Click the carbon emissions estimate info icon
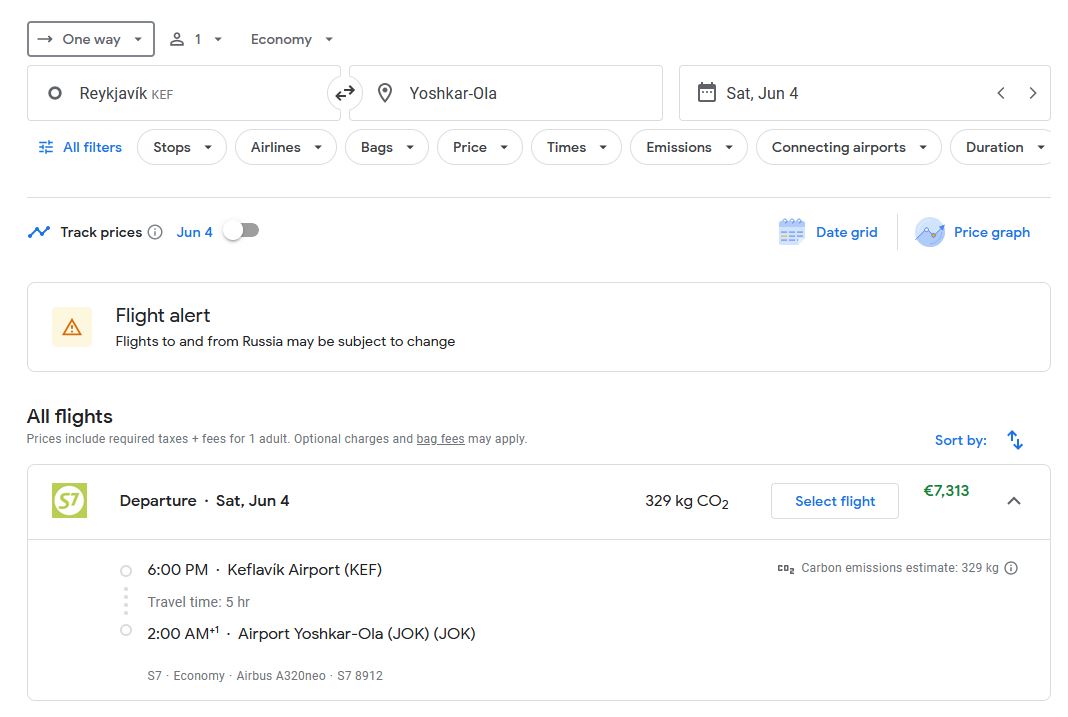The height and width of the screenshot is (717, 1068). pos(1011,568)
